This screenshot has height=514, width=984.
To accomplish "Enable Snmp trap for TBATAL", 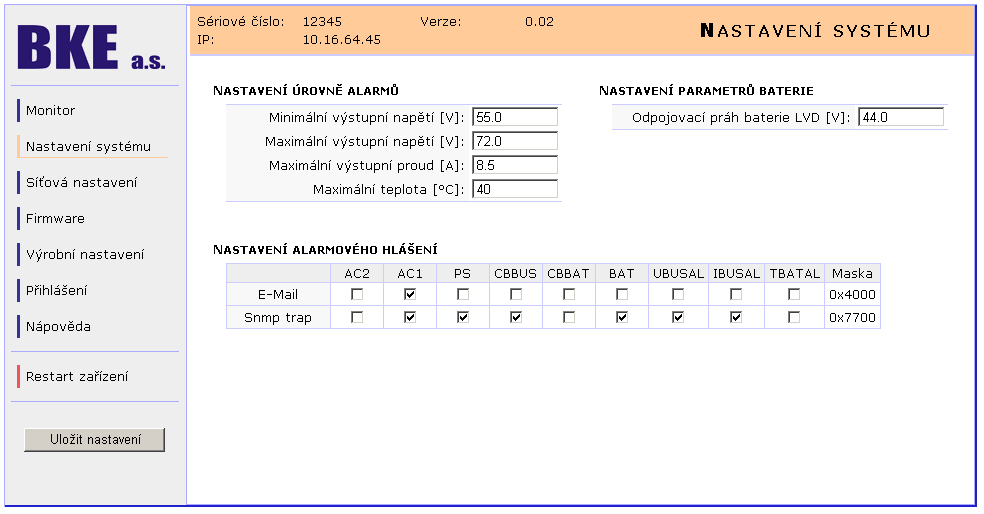I will 794,317.
